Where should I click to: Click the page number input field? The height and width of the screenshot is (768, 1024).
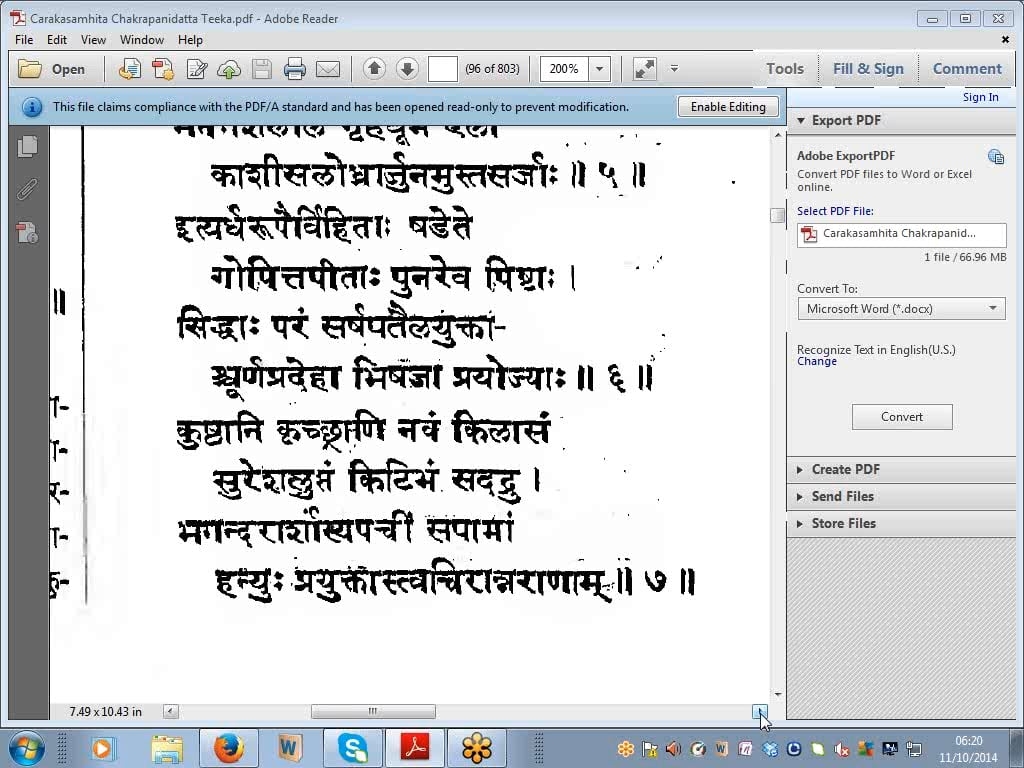(x=442, y=69)
